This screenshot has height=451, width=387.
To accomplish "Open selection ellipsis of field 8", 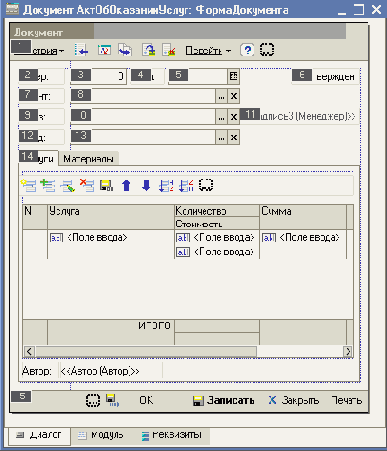I will [x=221, y=96].
